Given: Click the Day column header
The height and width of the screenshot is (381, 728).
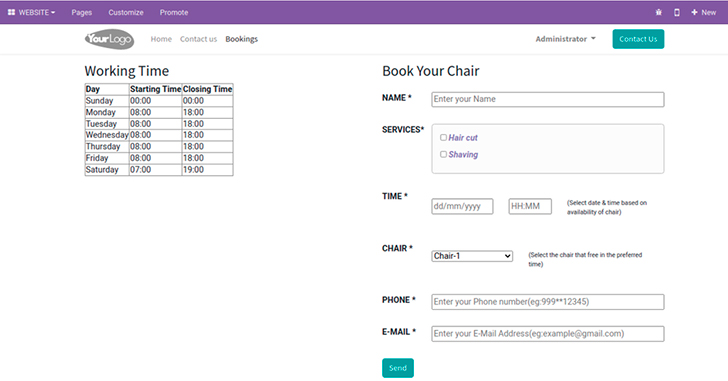Looking at the screenshot, I should (x=107, y=89).
